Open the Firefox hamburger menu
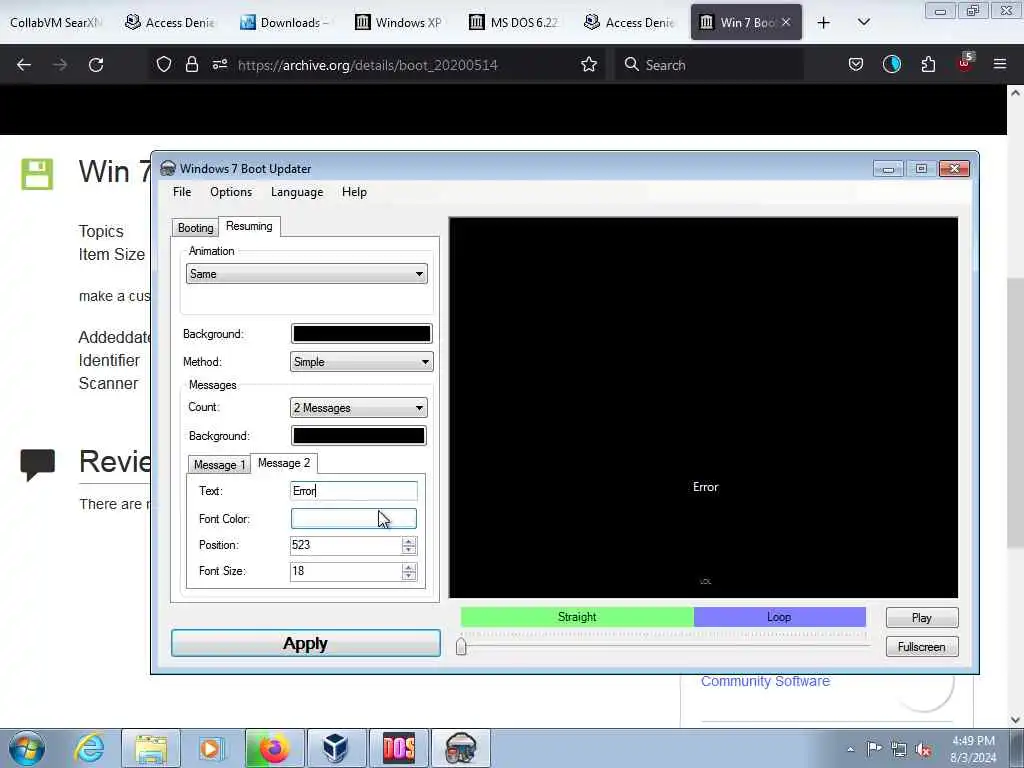 pos(999,65)
